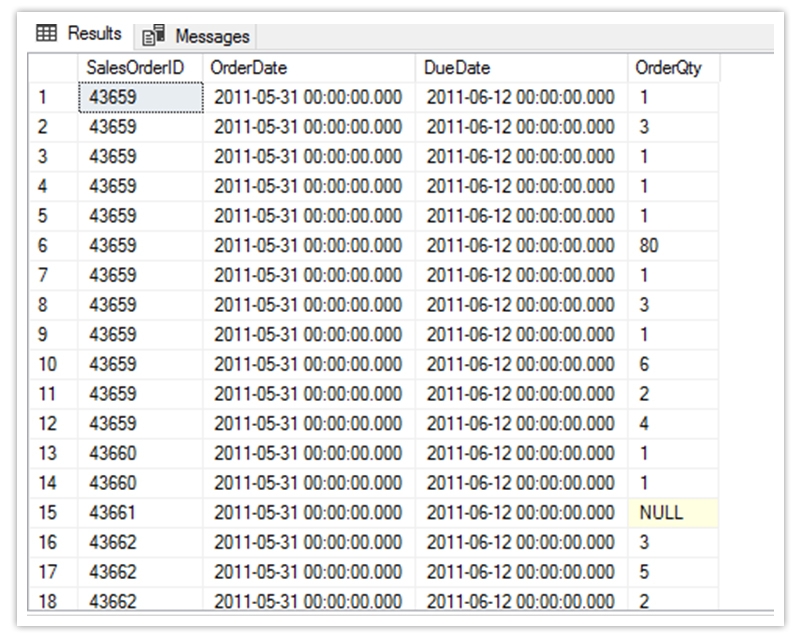Click the DueDate cell in row 3
The width and height of the screenshot is (800, 638).
click(x=521, y=156)
